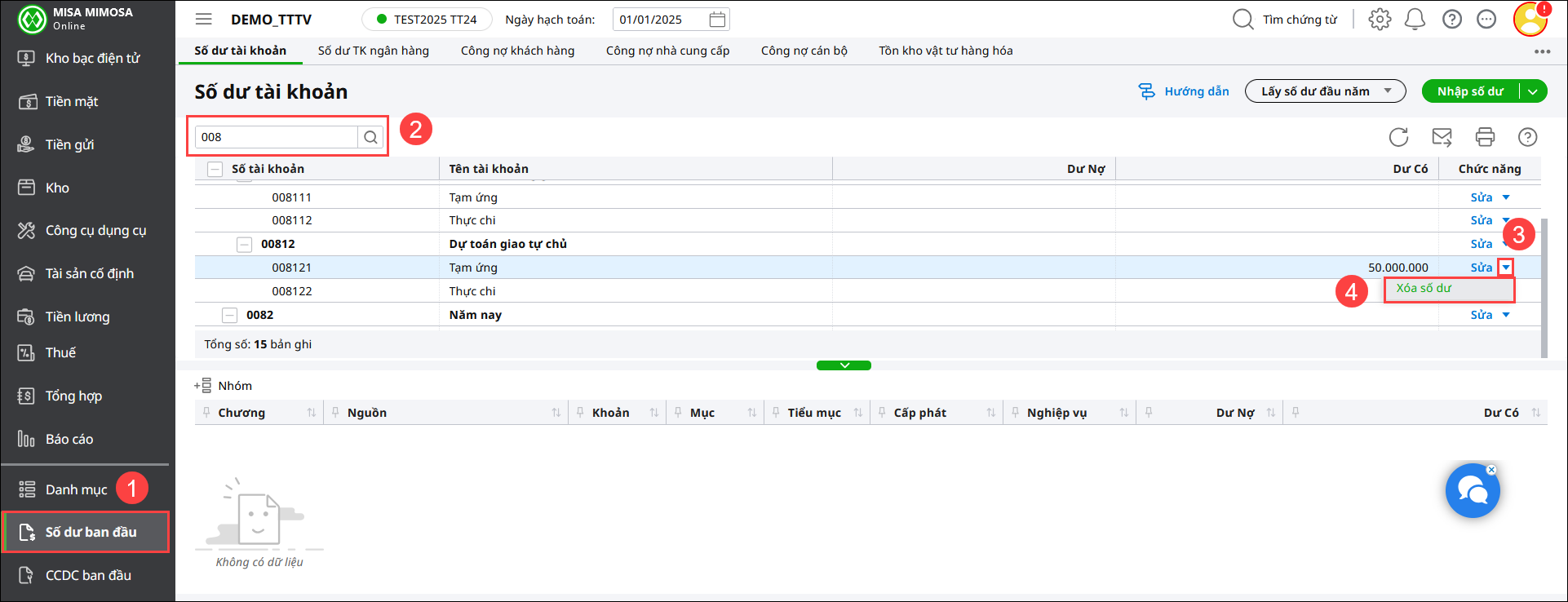Open the settings gear icon

pos(1380,19)
